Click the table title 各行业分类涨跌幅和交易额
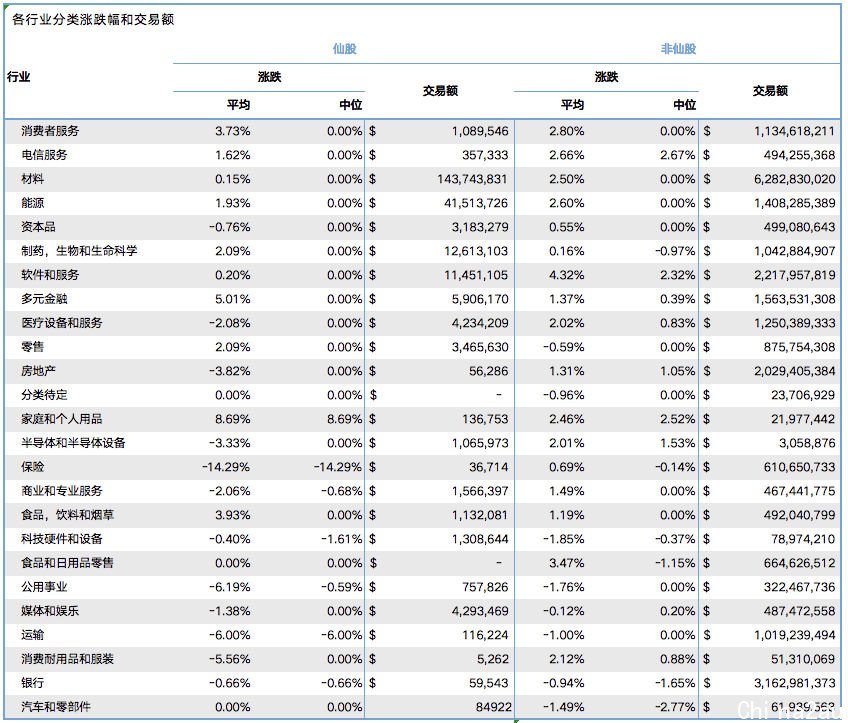This screenshot has height=723, width=848. click(93, 20)
